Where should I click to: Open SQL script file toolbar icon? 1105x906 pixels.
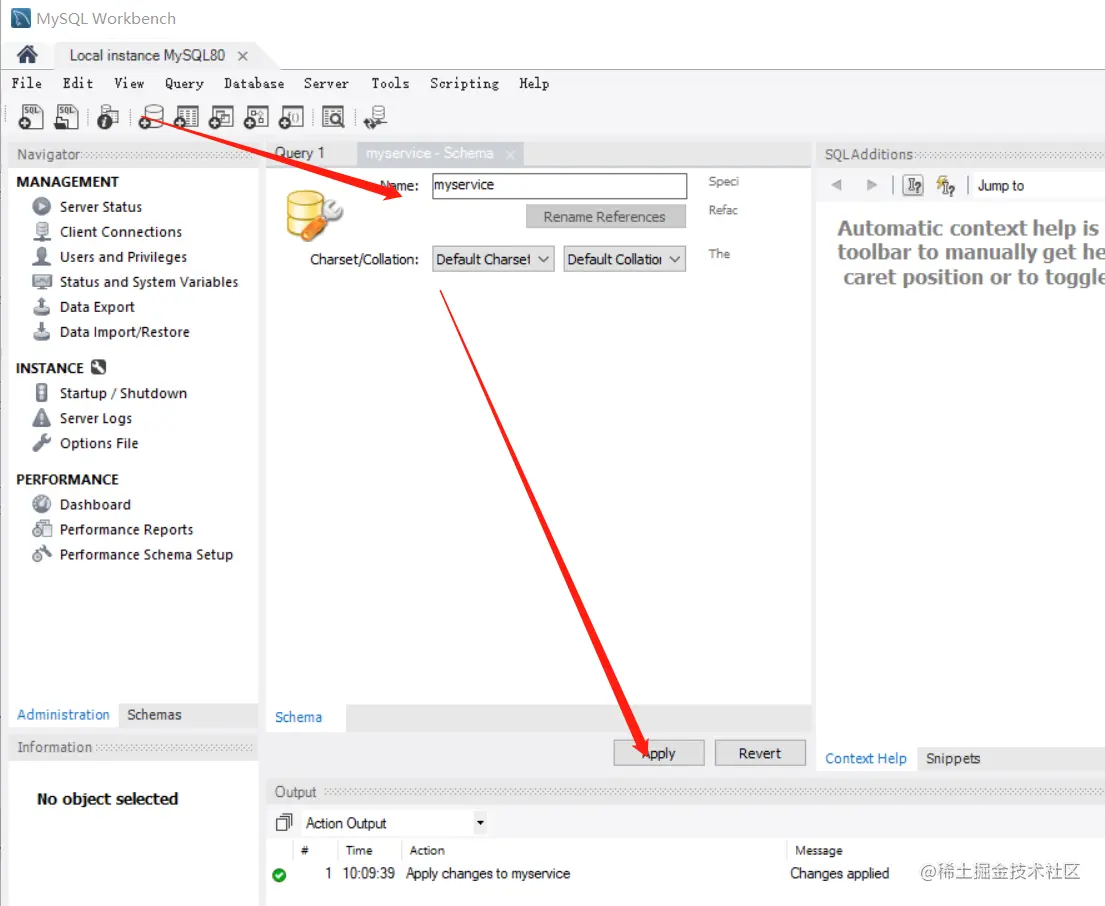tap(66, 117)
